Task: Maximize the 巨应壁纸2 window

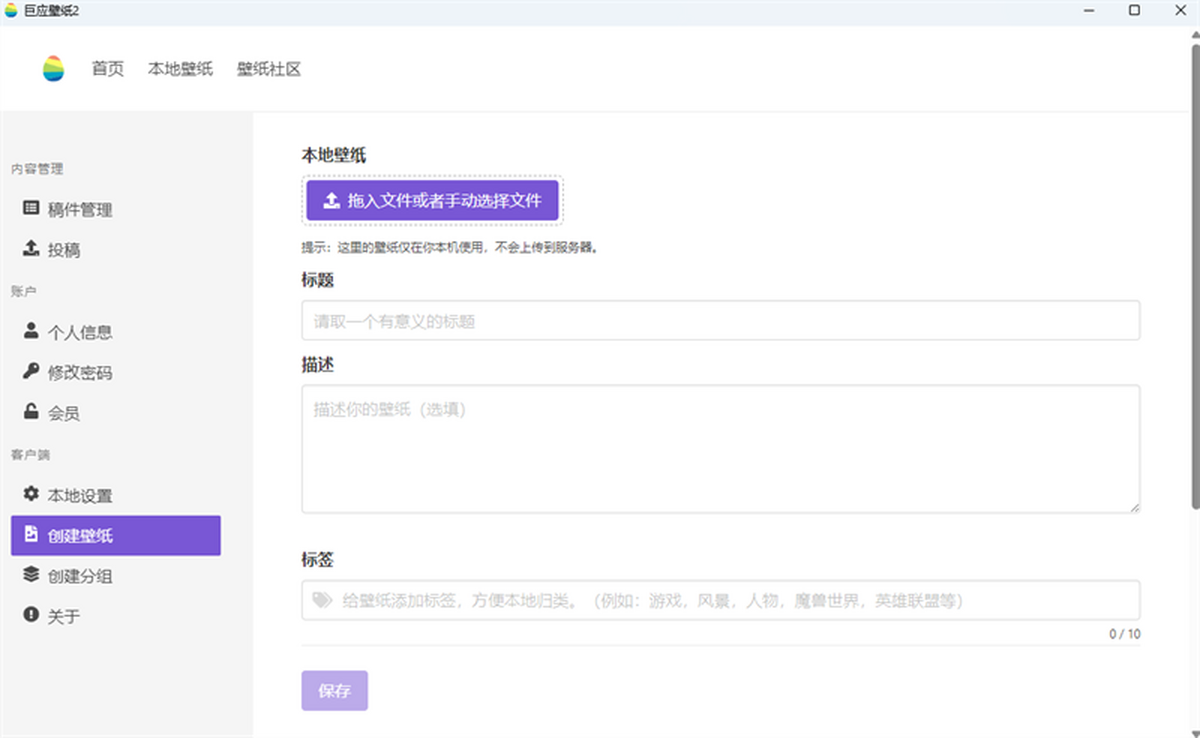Action: [x=1134, y=10]
